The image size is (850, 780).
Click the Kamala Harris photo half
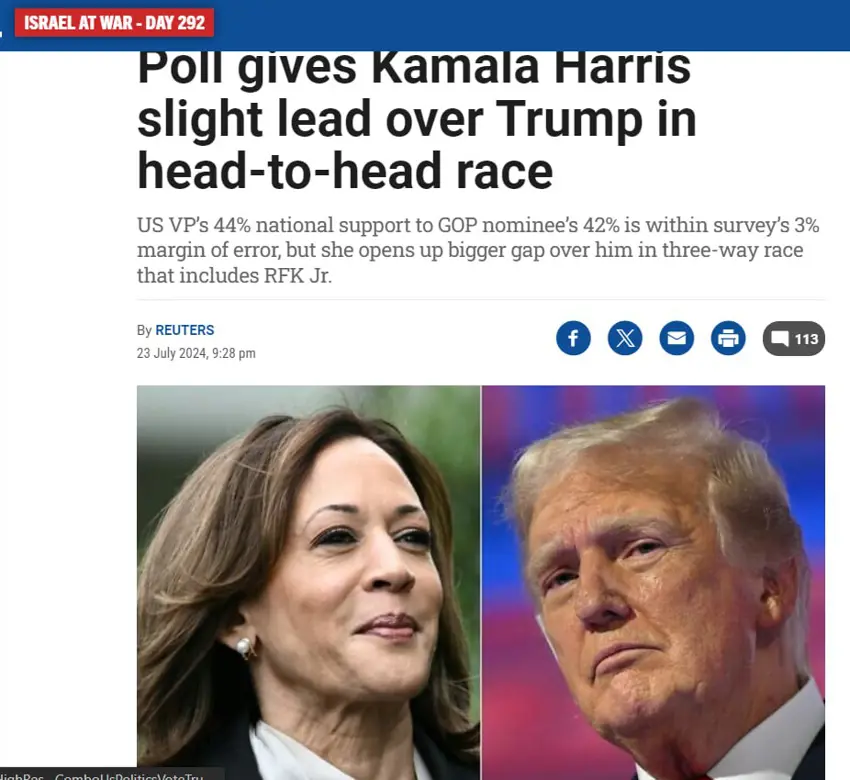[308, 583]
